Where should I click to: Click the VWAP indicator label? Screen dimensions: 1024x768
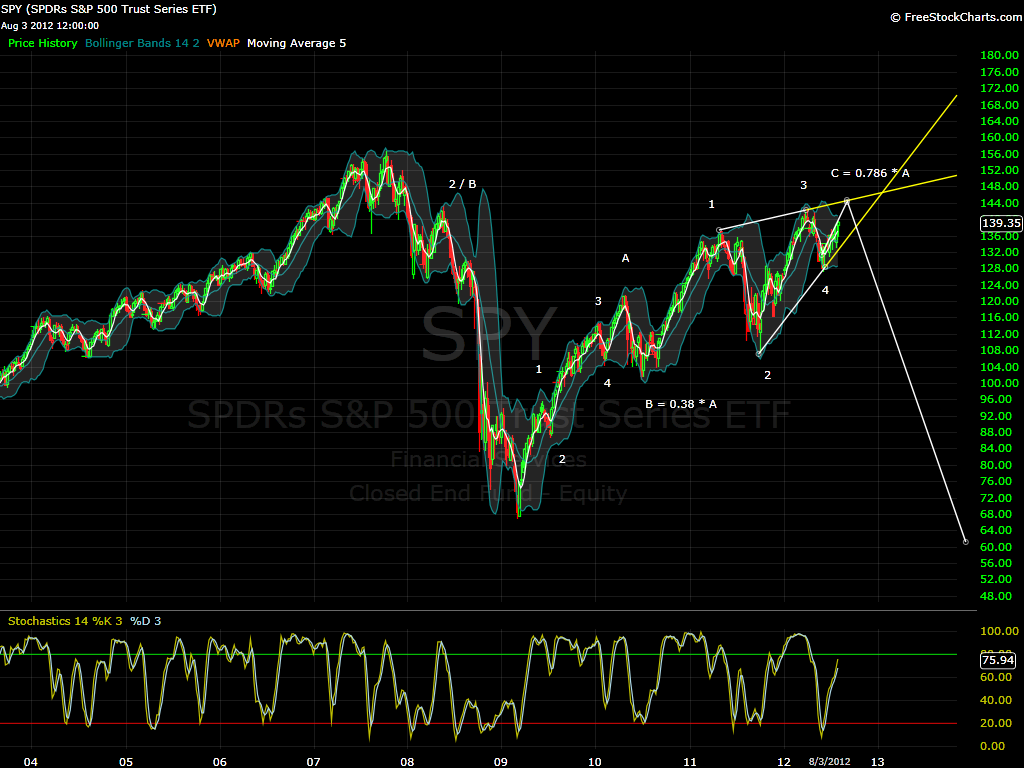pyautogui.click(x=223, y=43)
